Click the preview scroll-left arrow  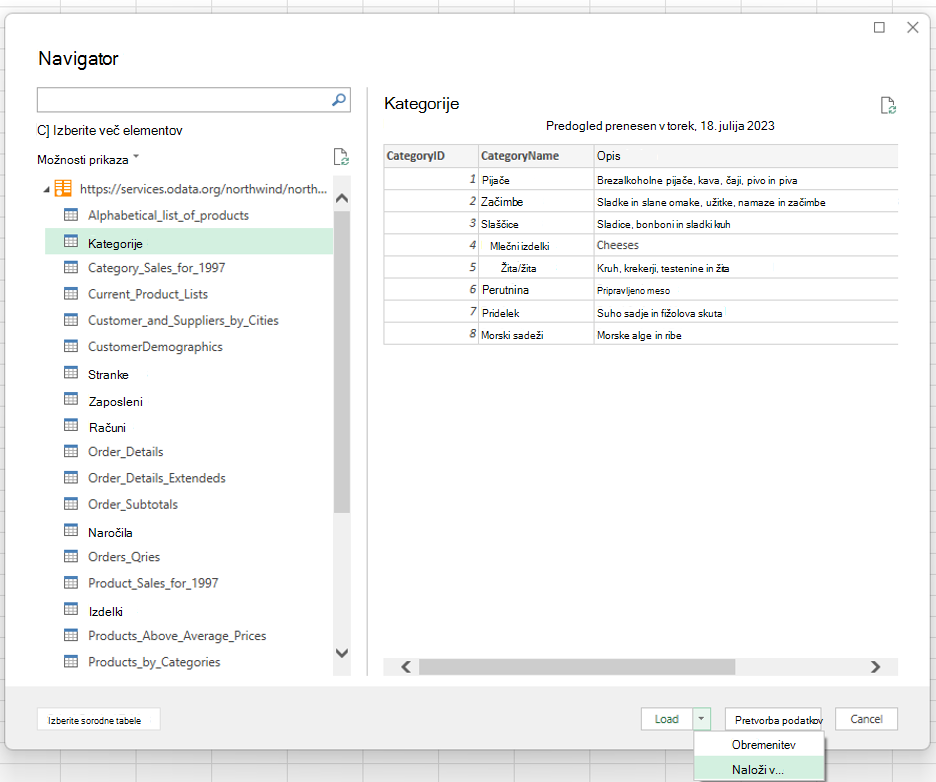click(406, 667)
